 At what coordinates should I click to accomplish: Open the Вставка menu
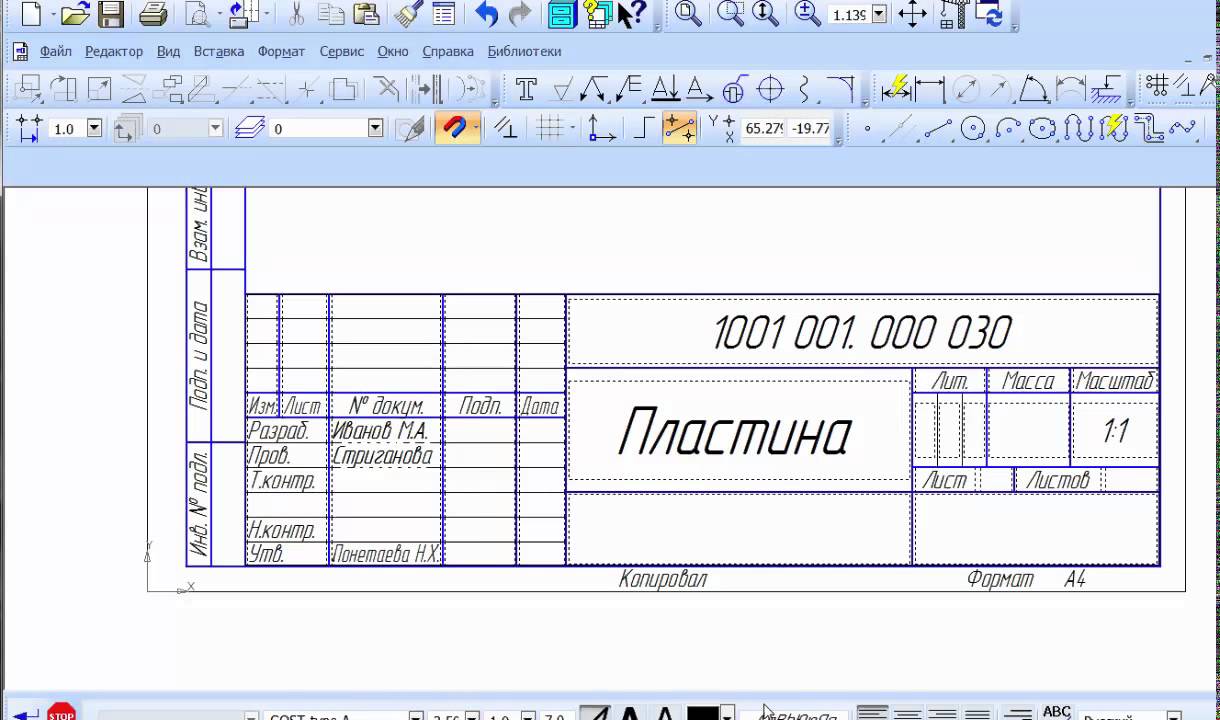[x=219, y=51]
